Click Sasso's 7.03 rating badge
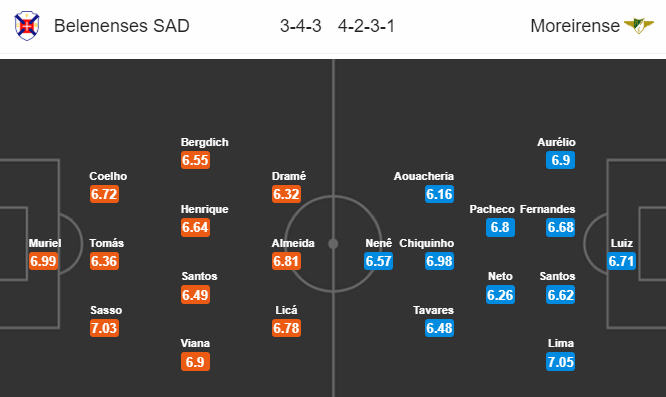The height and width of the screenshot is (397, 666). [x=104, y=328]
